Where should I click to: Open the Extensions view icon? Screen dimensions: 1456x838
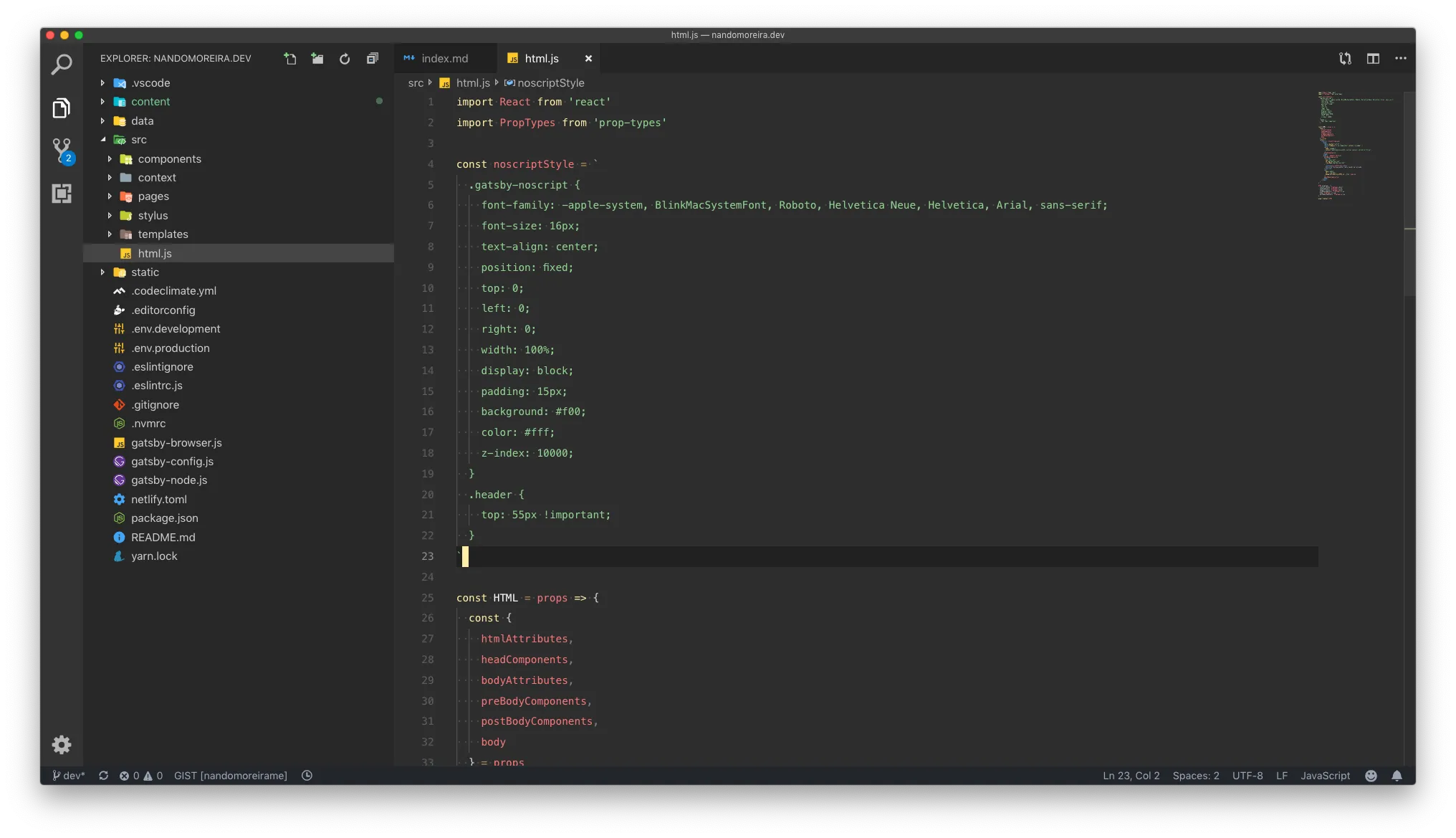coord(62,194)
